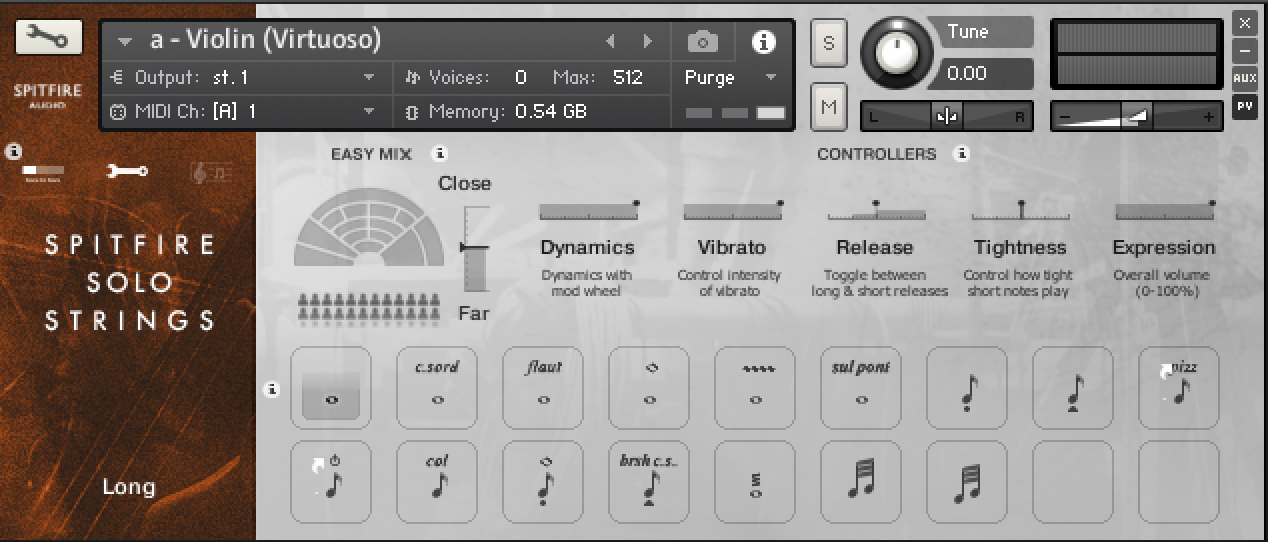Select the col legno articulation

coord(437,482)
